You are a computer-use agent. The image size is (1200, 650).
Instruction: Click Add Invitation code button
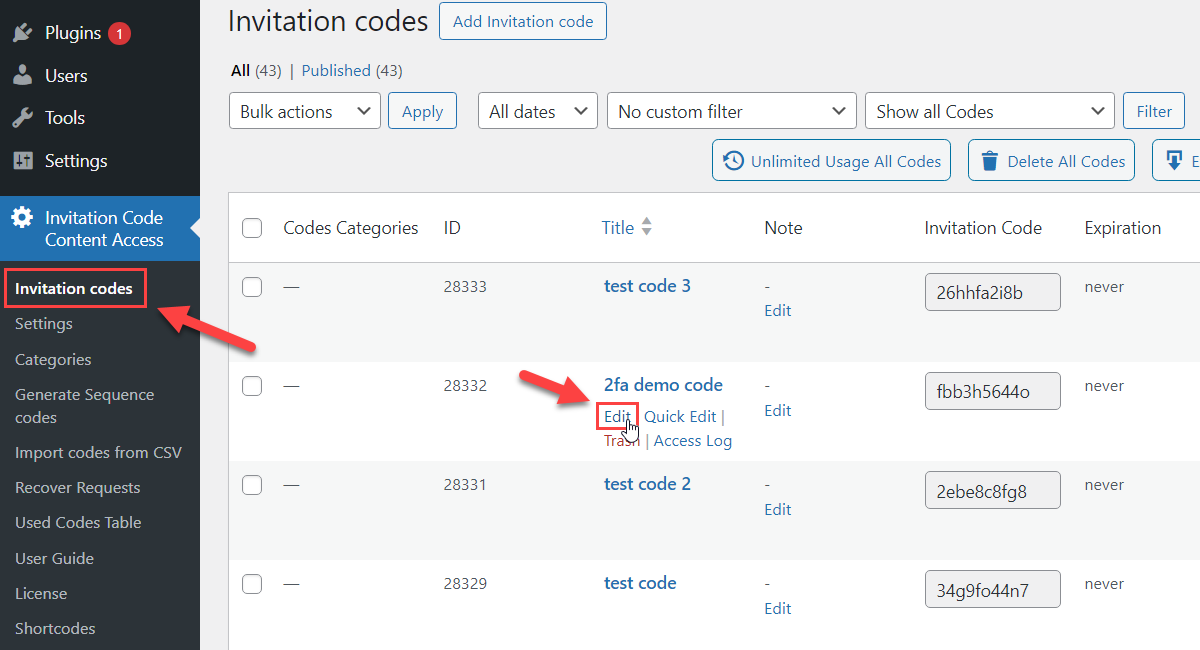[x=523, y=21]
